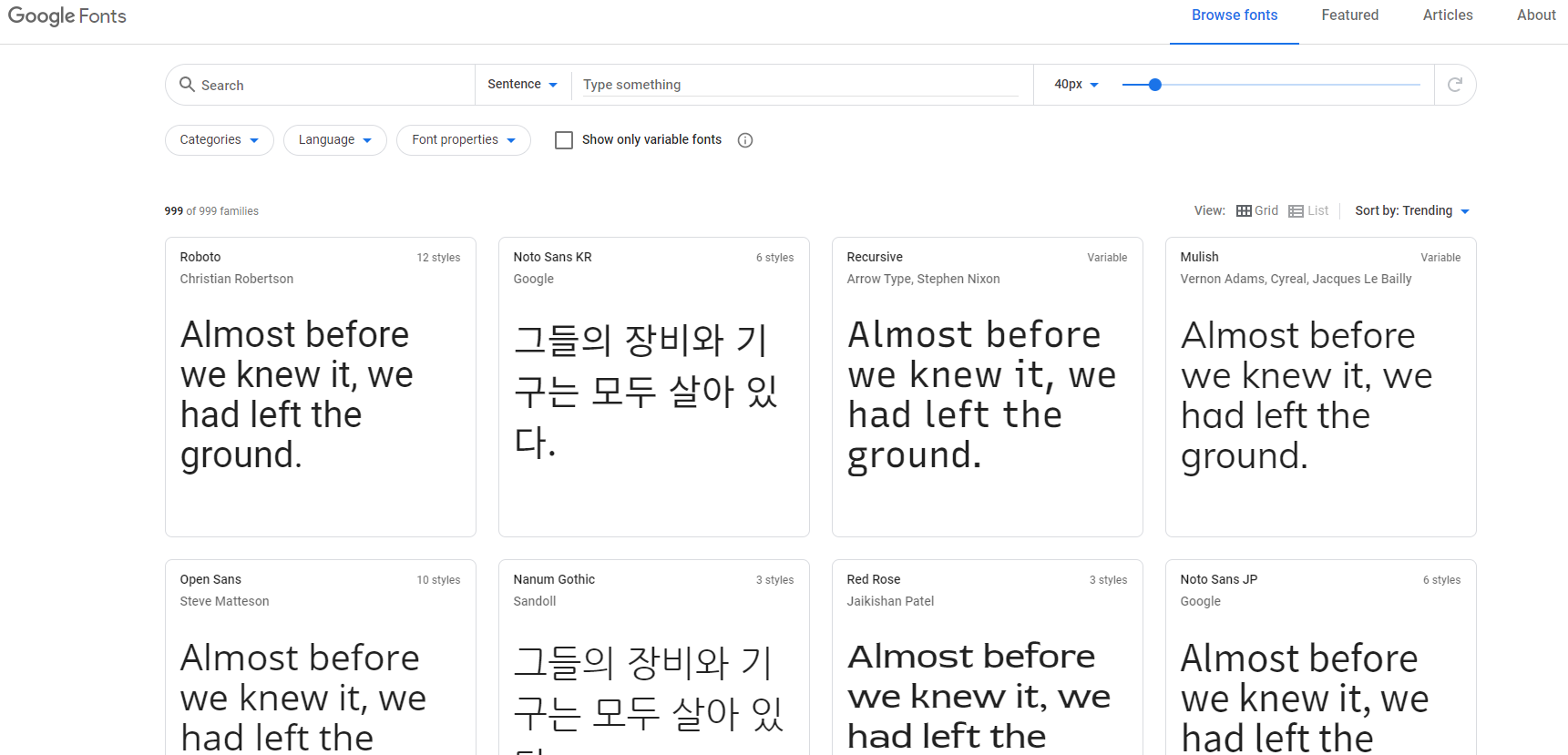Click the 6 styles label on Noto Sans KR
The height and width of the screenshot is (755, 1568).
pyautogui.click(x=774, y=258)
